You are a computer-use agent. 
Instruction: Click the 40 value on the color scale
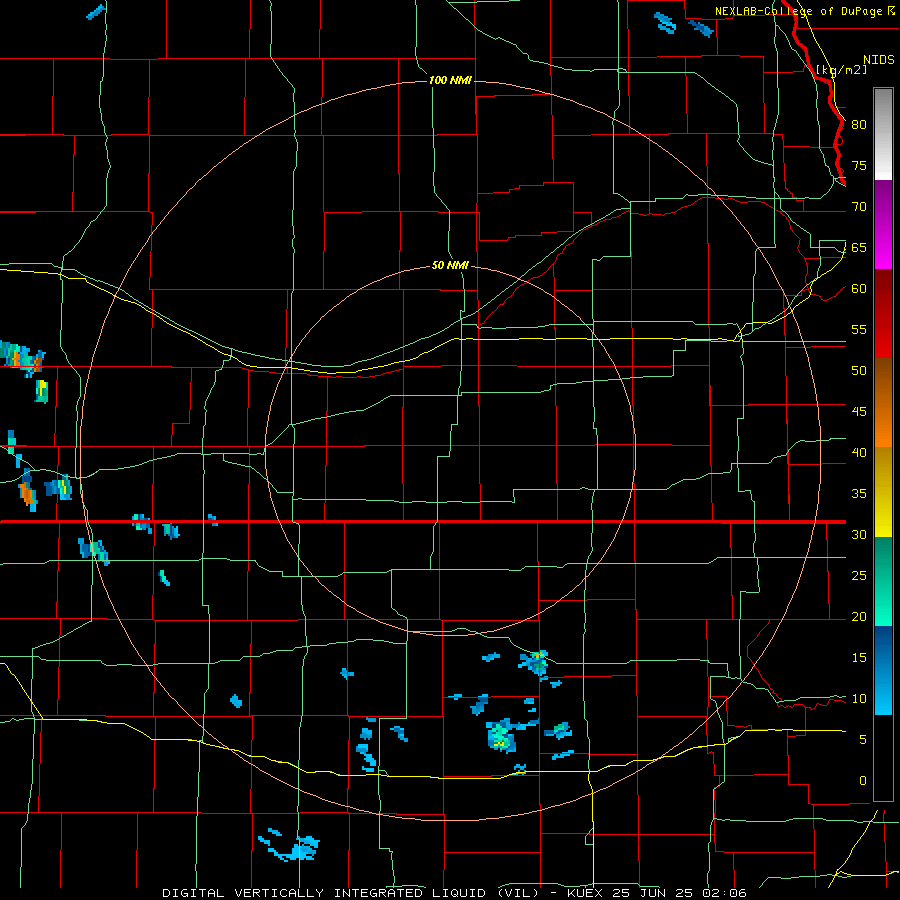[859, 452]
